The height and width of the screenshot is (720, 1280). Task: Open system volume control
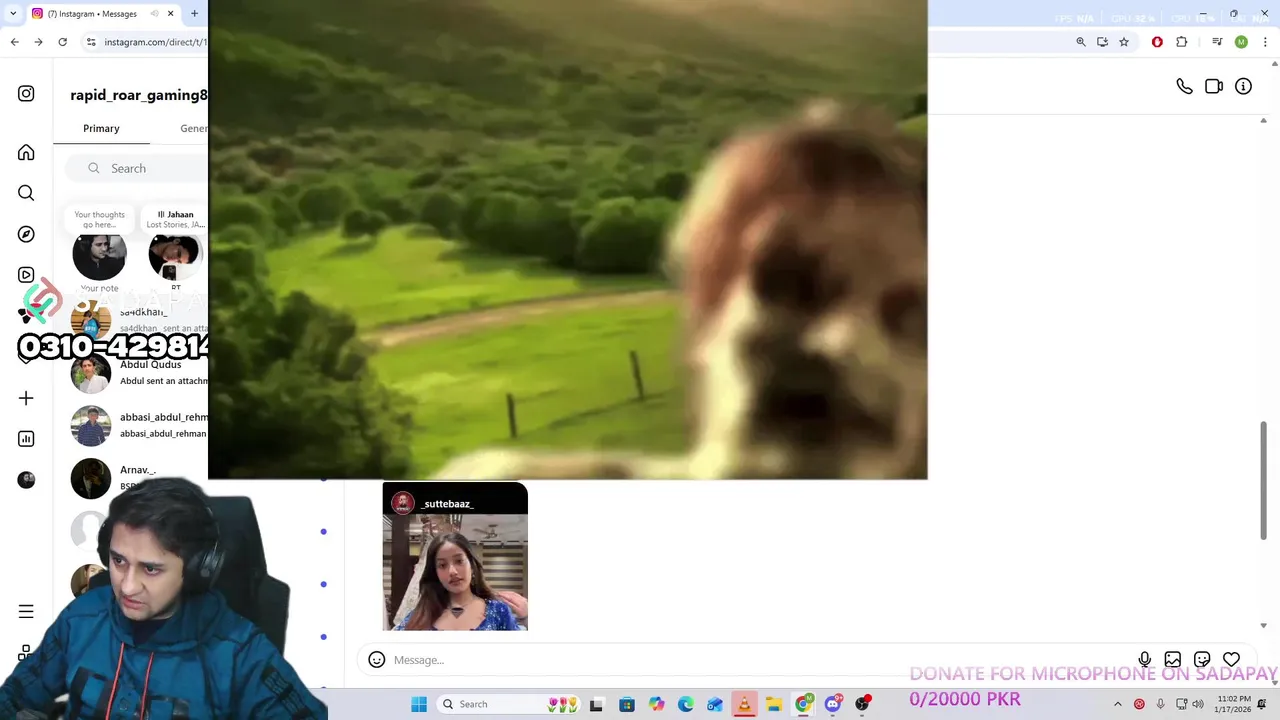coord(1198,704)
